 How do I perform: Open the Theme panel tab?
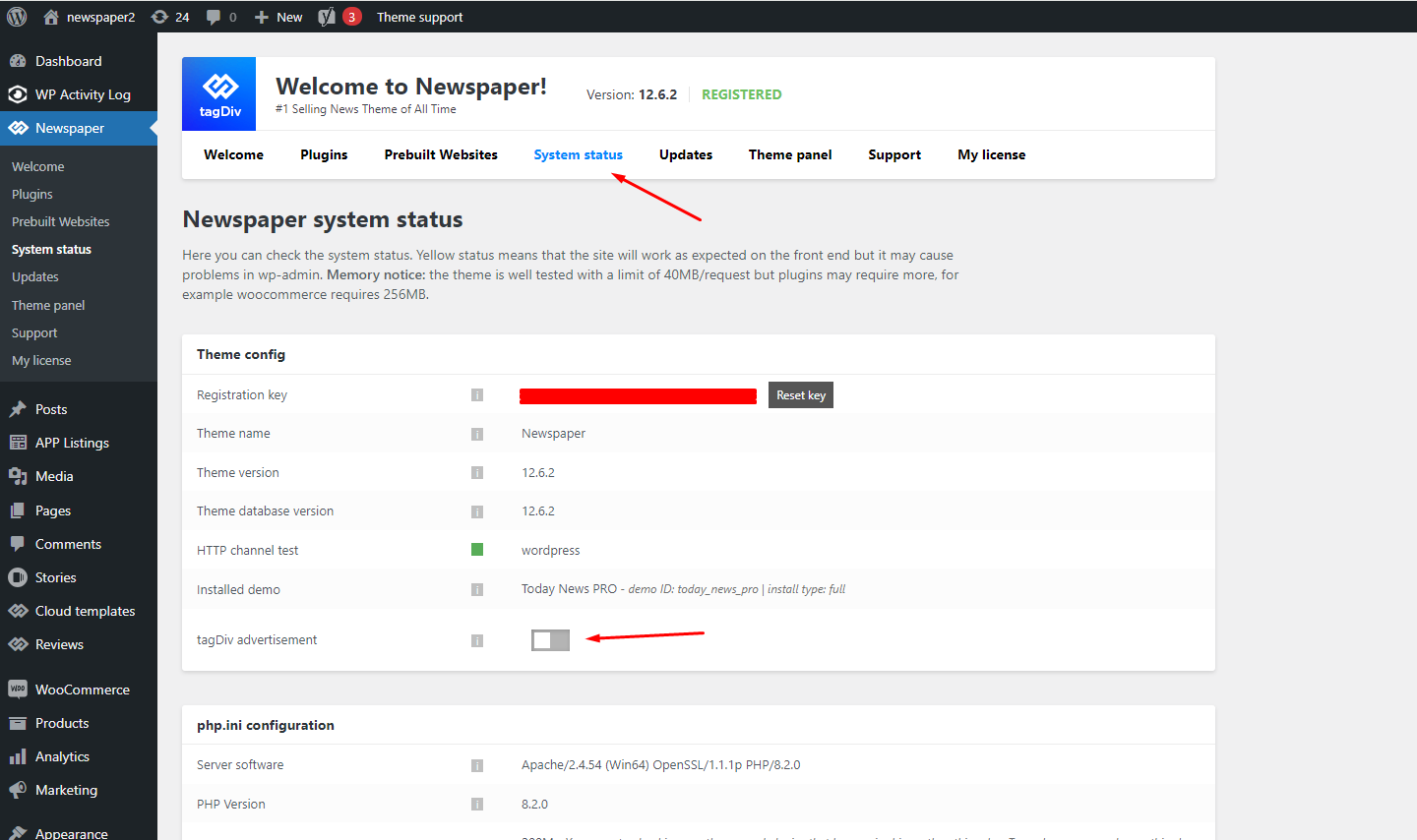(x=790, y=154)
